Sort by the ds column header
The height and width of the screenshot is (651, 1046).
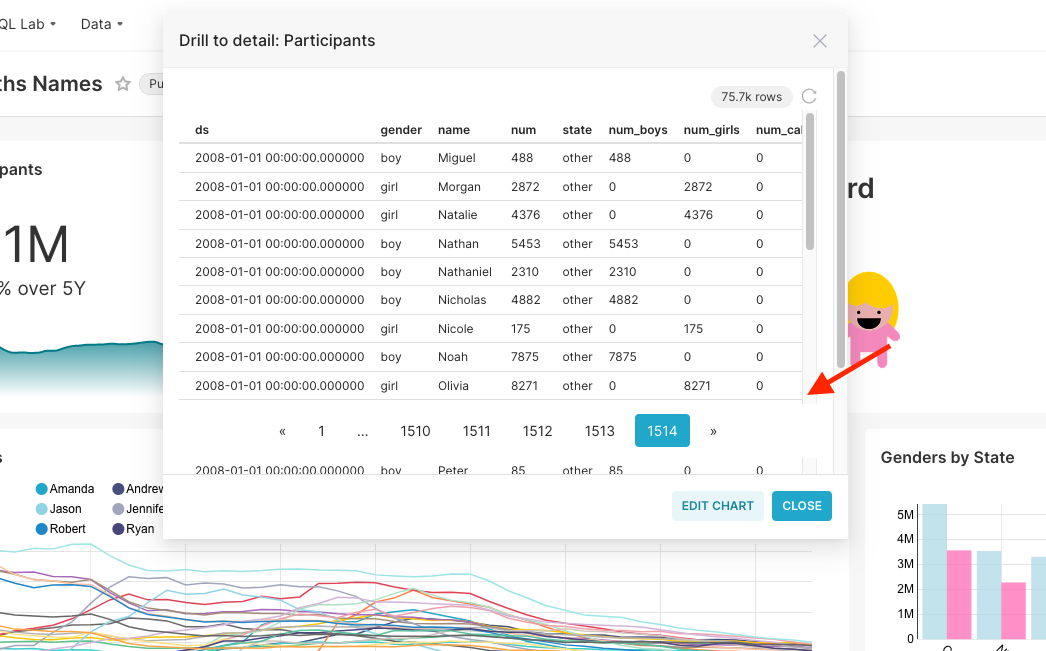click(x=202, y=130)
